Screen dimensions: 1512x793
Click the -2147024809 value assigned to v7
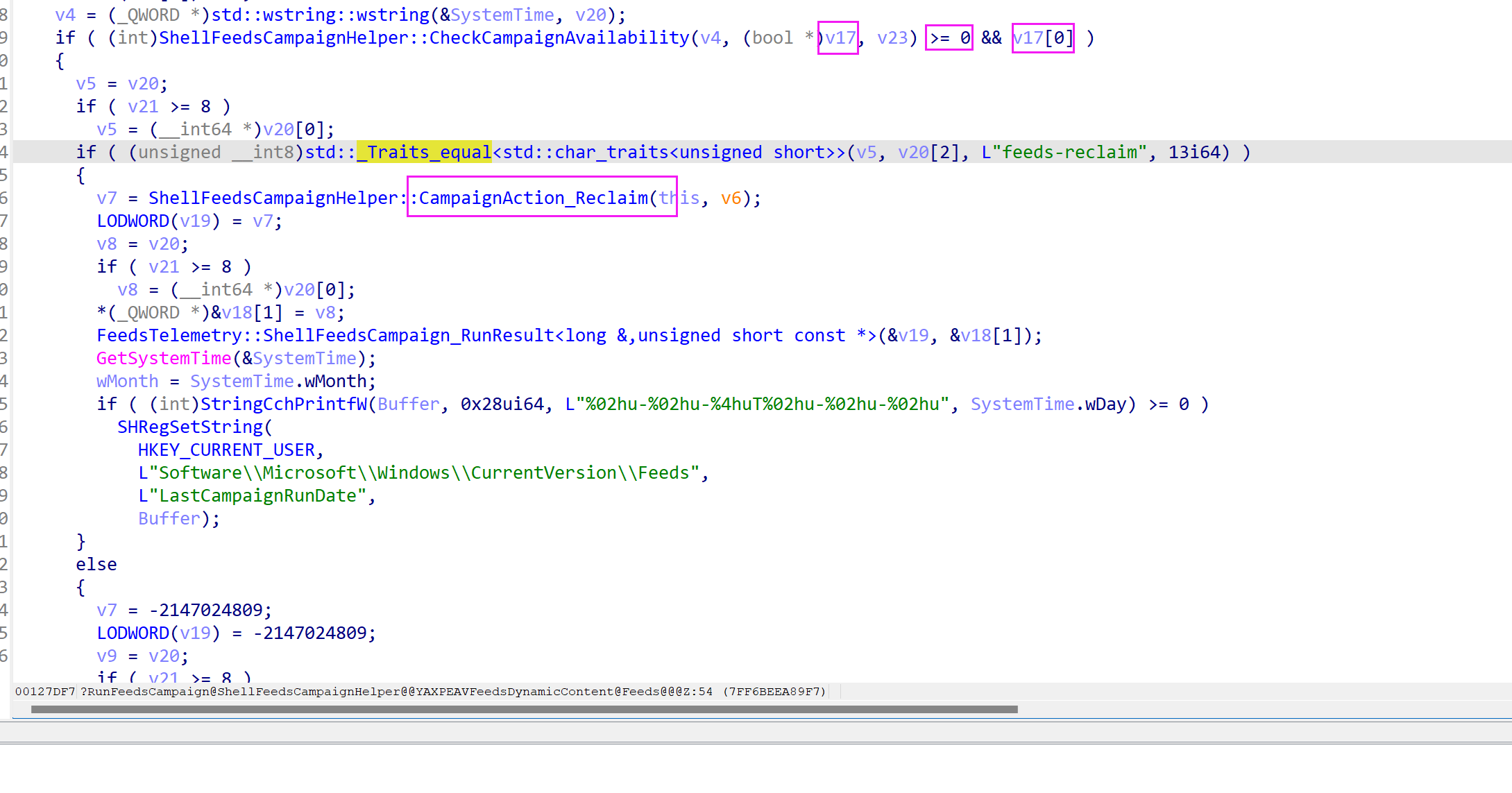click(205, 610)
